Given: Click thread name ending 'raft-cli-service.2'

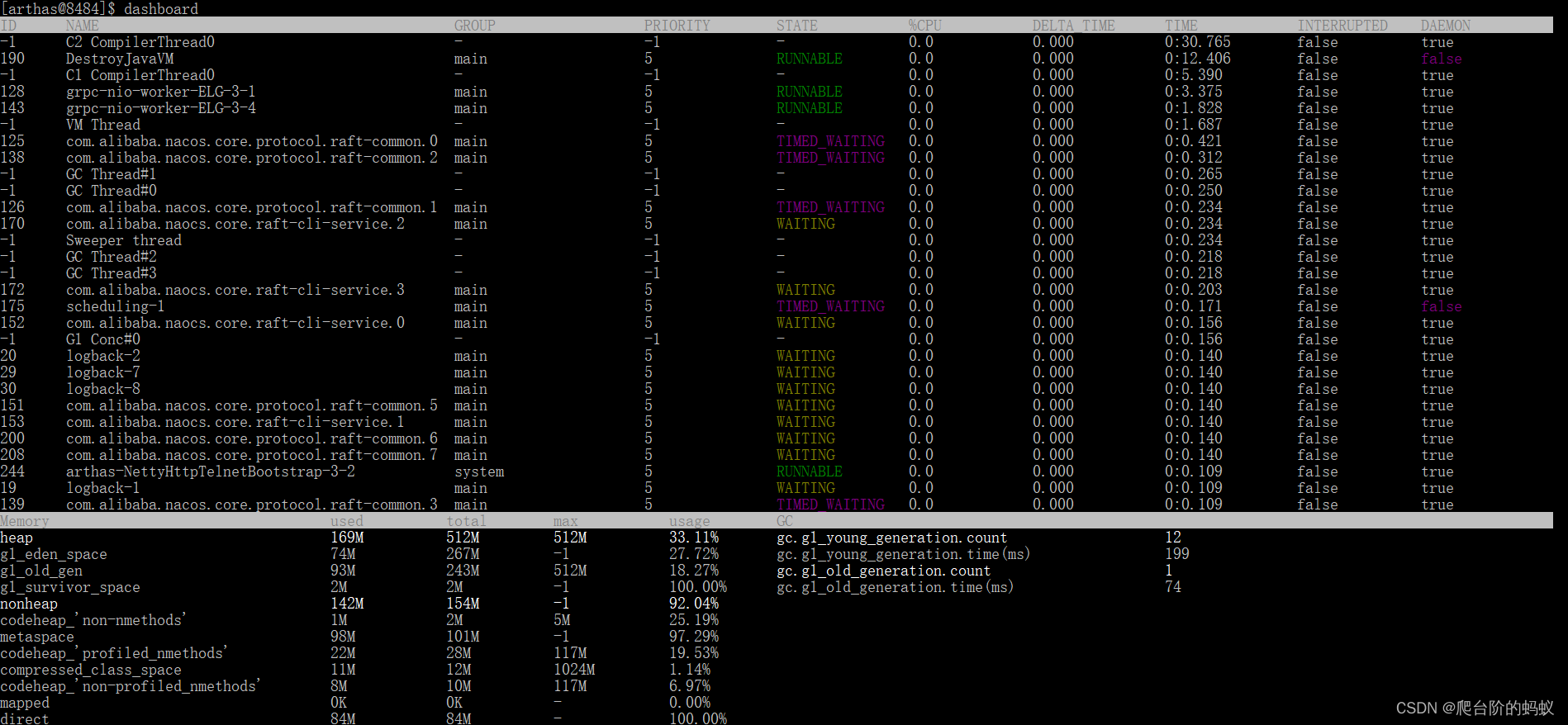Looking at the screenshot, I should click(x=235, y=224).
